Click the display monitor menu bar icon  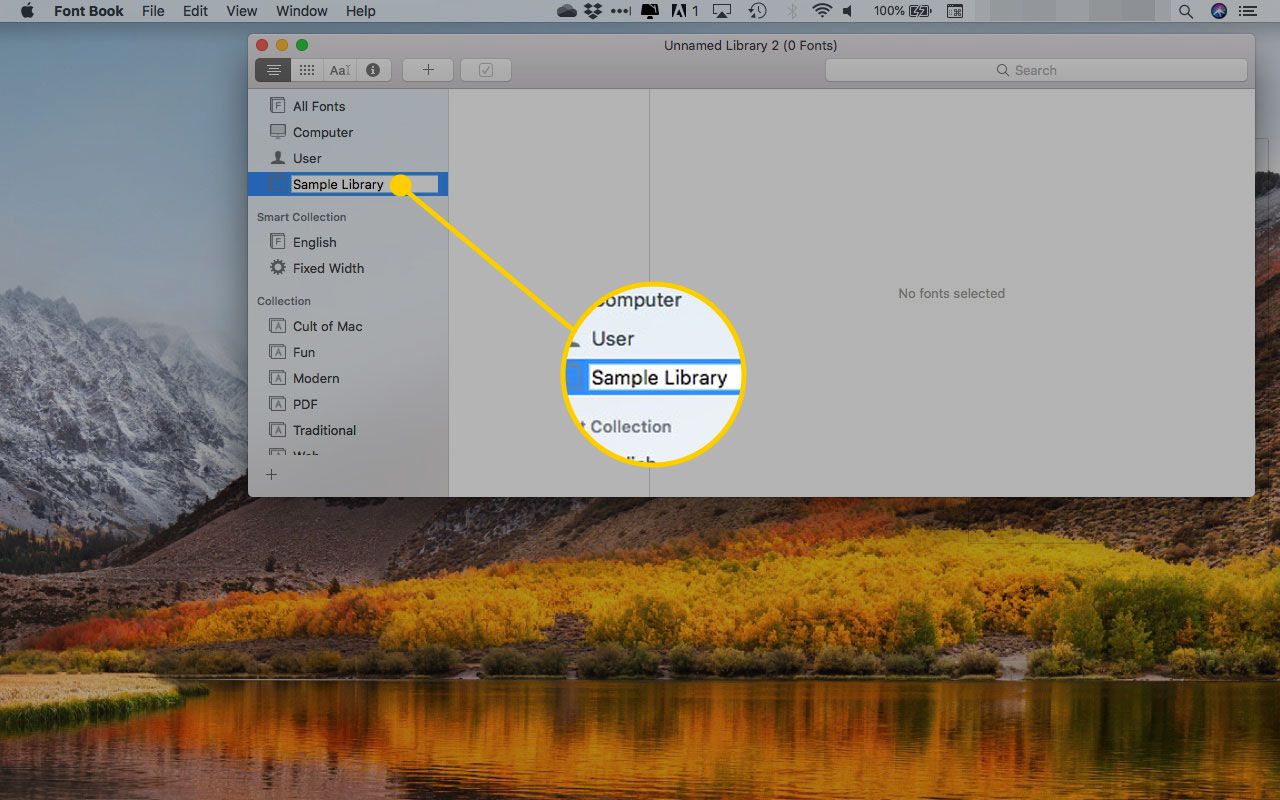pyautogui.click(x=650, y=11)
